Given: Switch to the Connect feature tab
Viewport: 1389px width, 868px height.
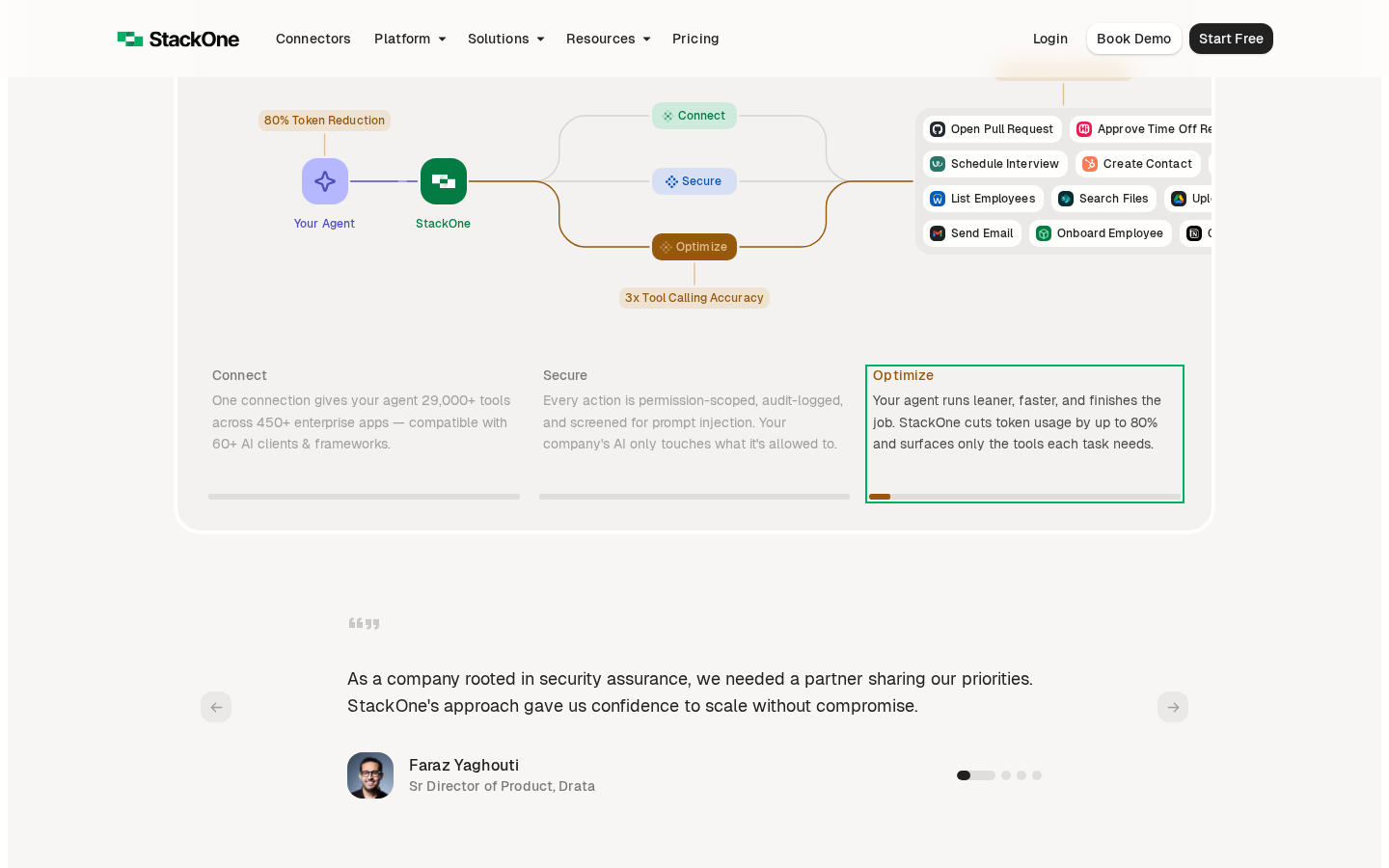Looking at the screenshot, I should pyautogui.click(x=364, y=434).
